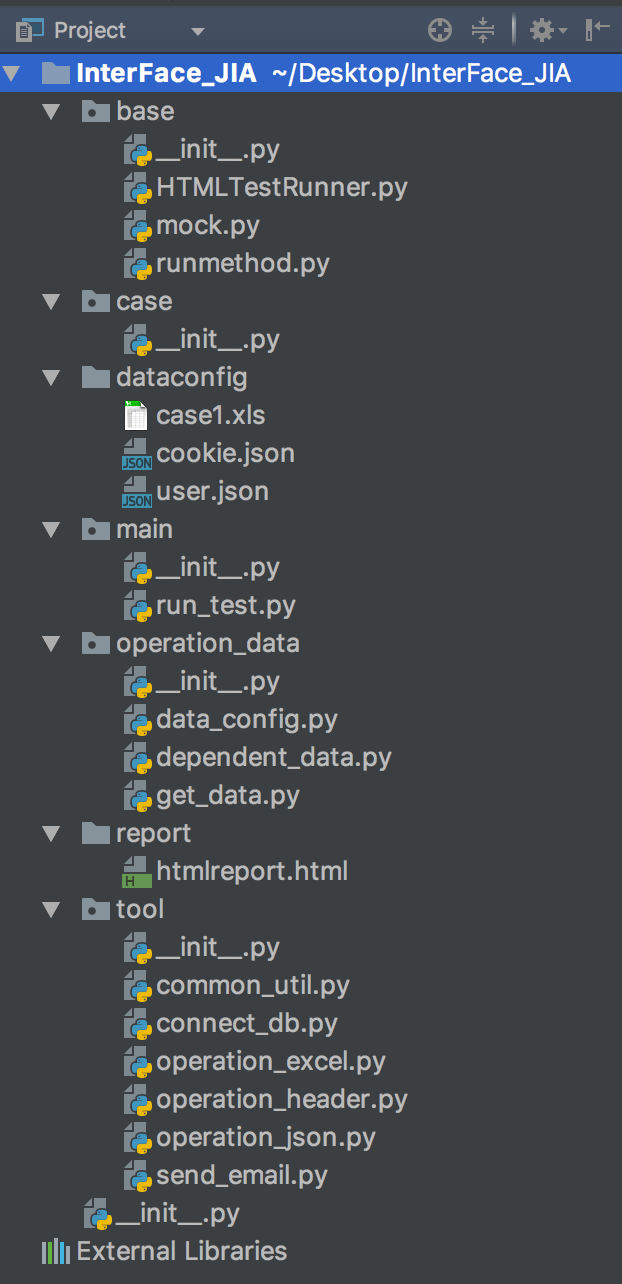Click the cookie.json JSON file icon

click(136, 453)
